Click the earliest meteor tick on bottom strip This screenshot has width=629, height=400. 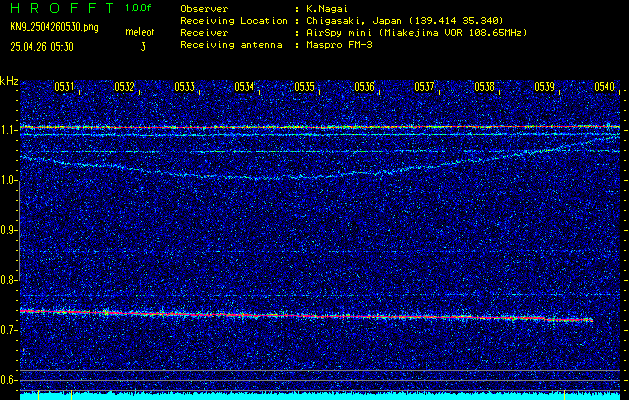click(x=38, y=396)
